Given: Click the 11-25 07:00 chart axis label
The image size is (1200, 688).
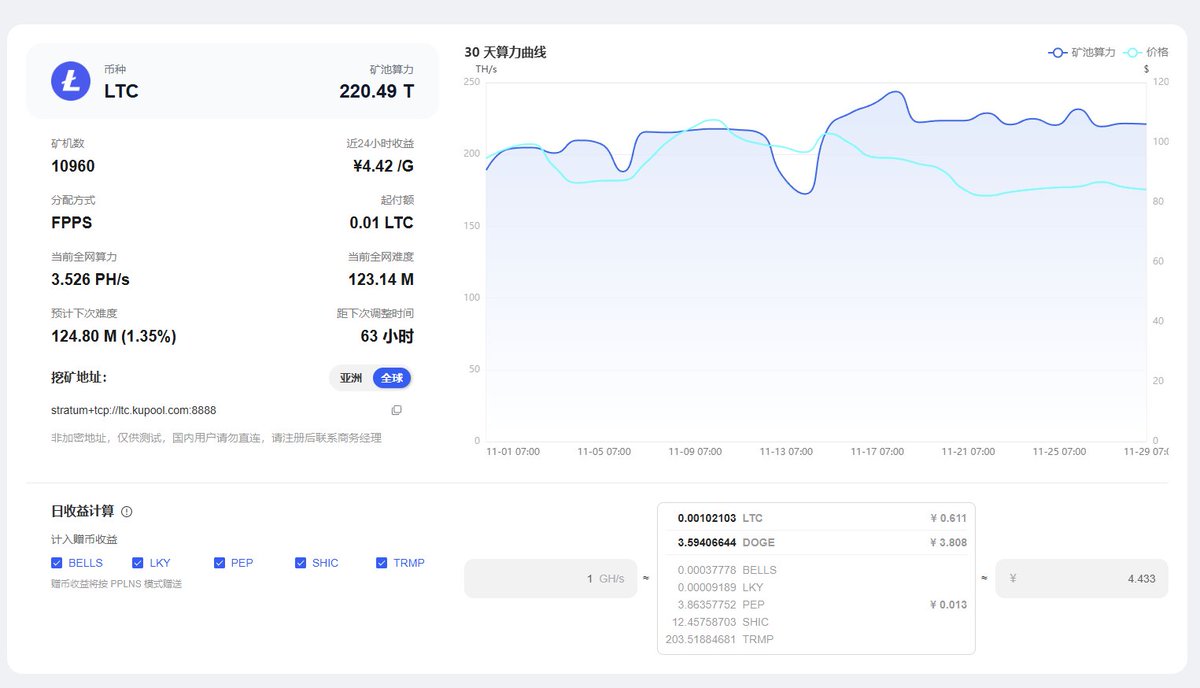Looking at the screenshot, I should point(1059,452).
